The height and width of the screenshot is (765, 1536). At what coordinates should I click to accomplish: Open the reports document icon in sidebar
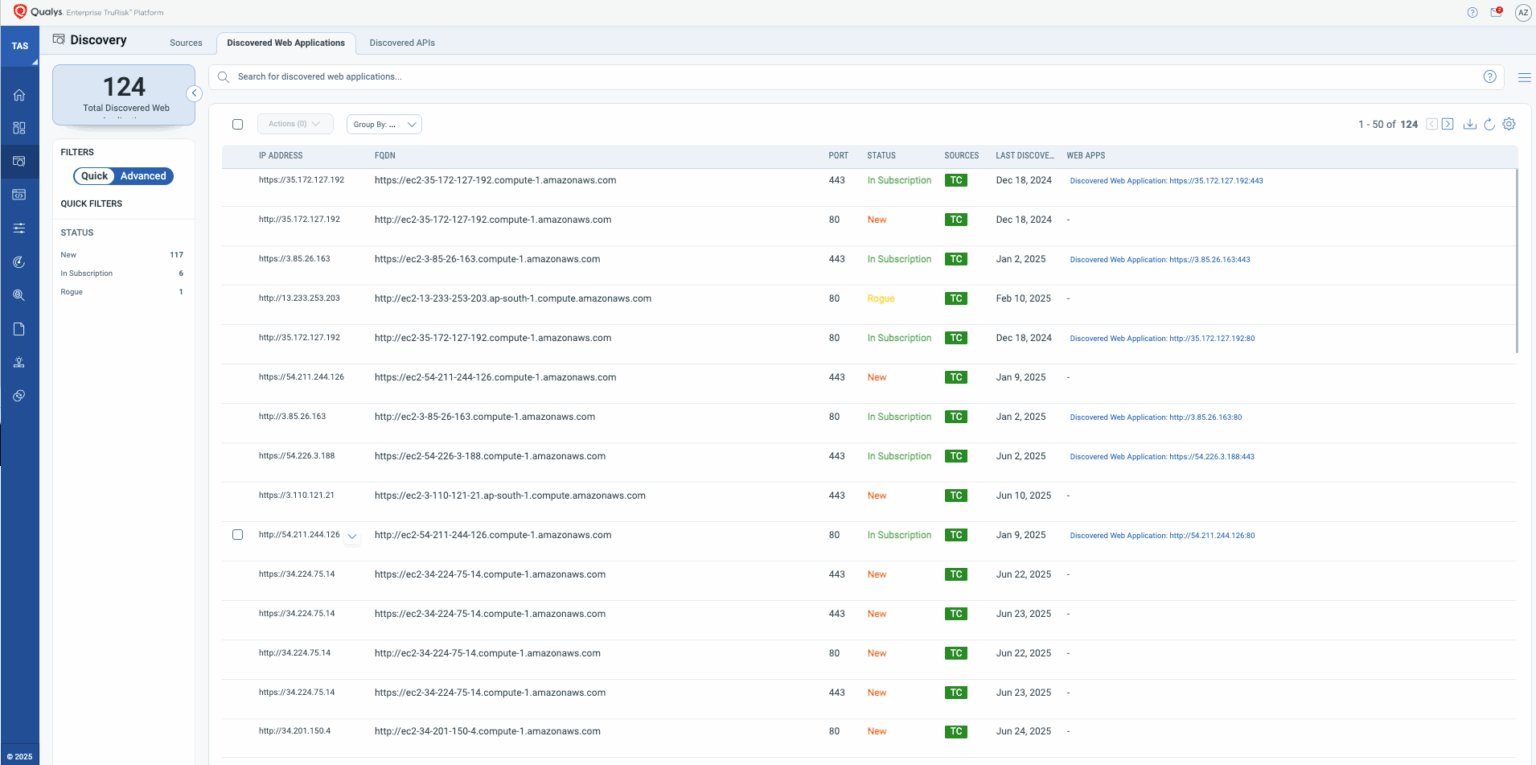[x=19, y=329]
